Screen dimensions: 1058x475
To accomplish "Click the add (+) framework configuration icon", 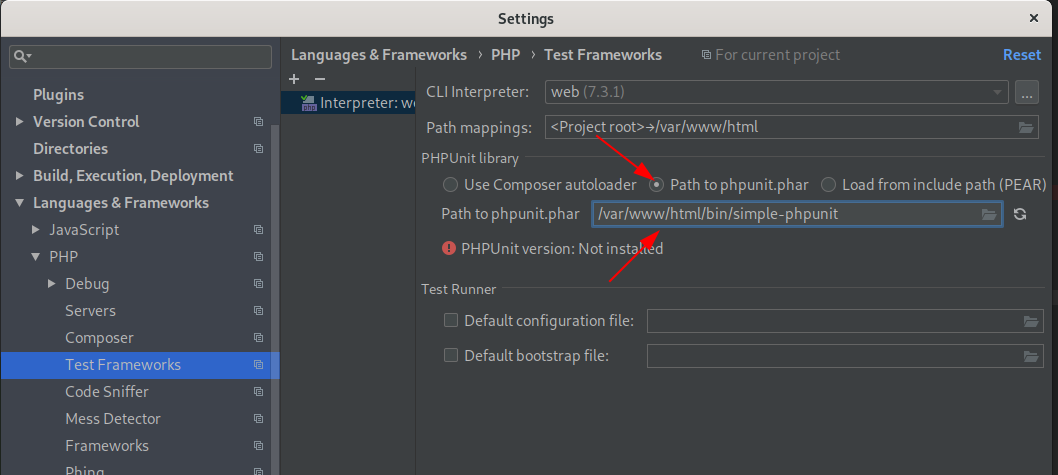I will [x=294, y=79].
